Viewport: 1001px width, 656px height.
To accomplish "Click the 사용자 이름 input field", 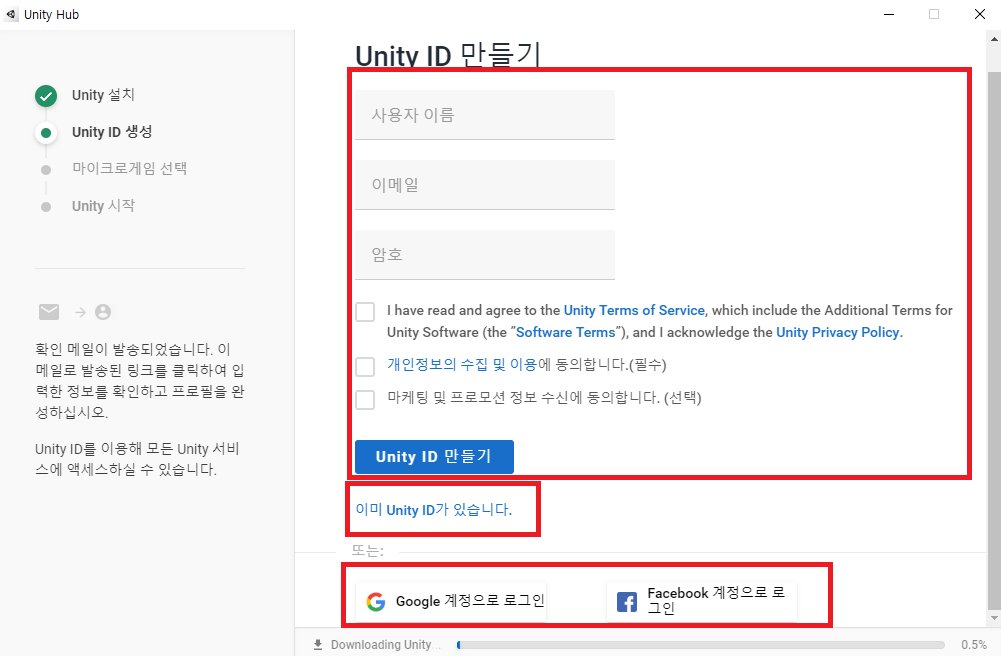I will click(485, 115).
